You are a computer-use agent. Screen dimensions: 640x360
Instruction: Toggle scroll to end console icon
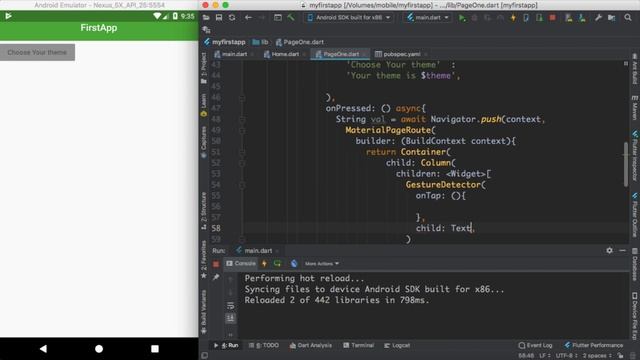(x=230, y=318)
